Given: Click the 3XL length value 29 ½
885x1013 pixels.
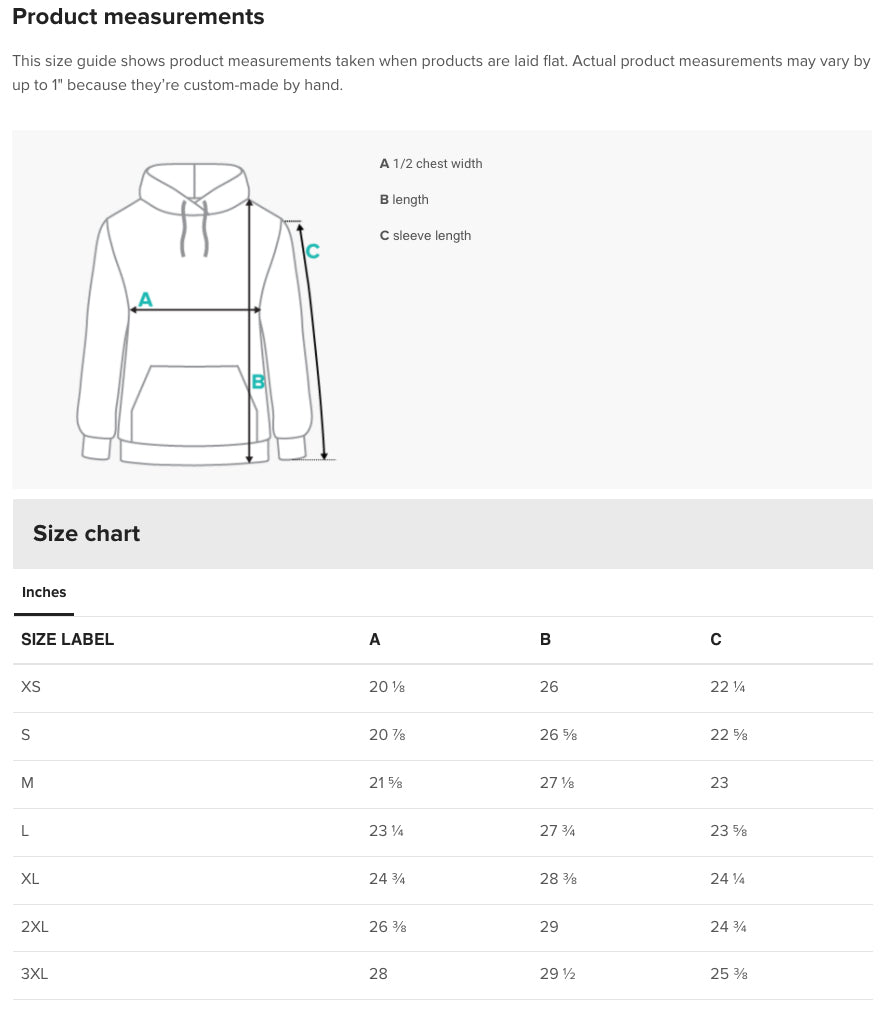Looking at the screenshot, I should tap(557, 974).
